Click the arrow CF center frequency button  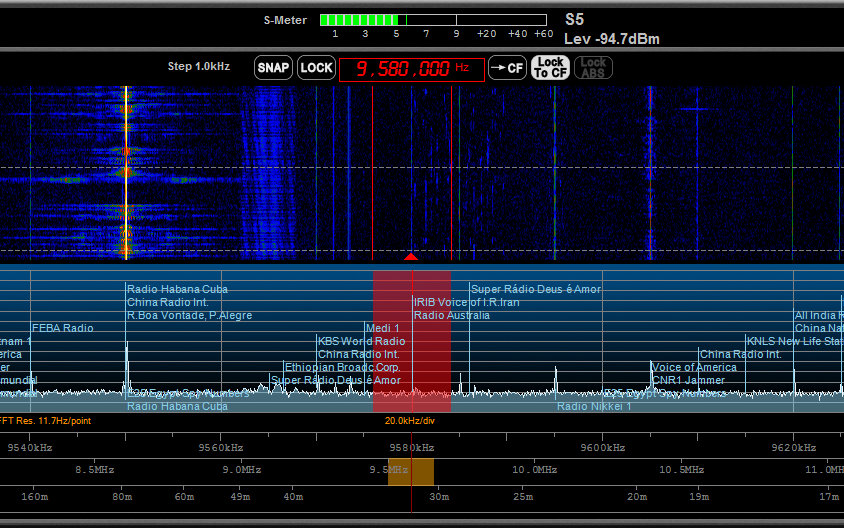click(x=507, y=68)
